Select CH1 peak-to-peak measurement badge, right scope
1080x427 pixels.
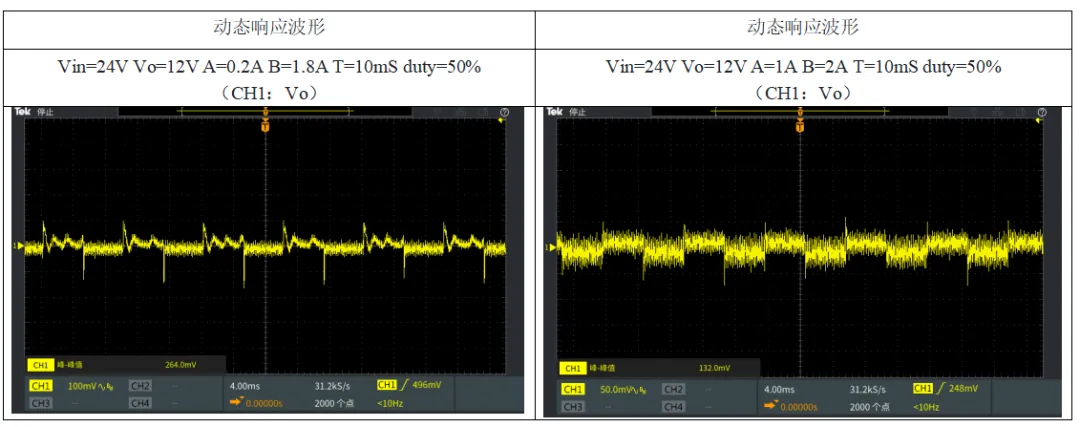point(572,368)
